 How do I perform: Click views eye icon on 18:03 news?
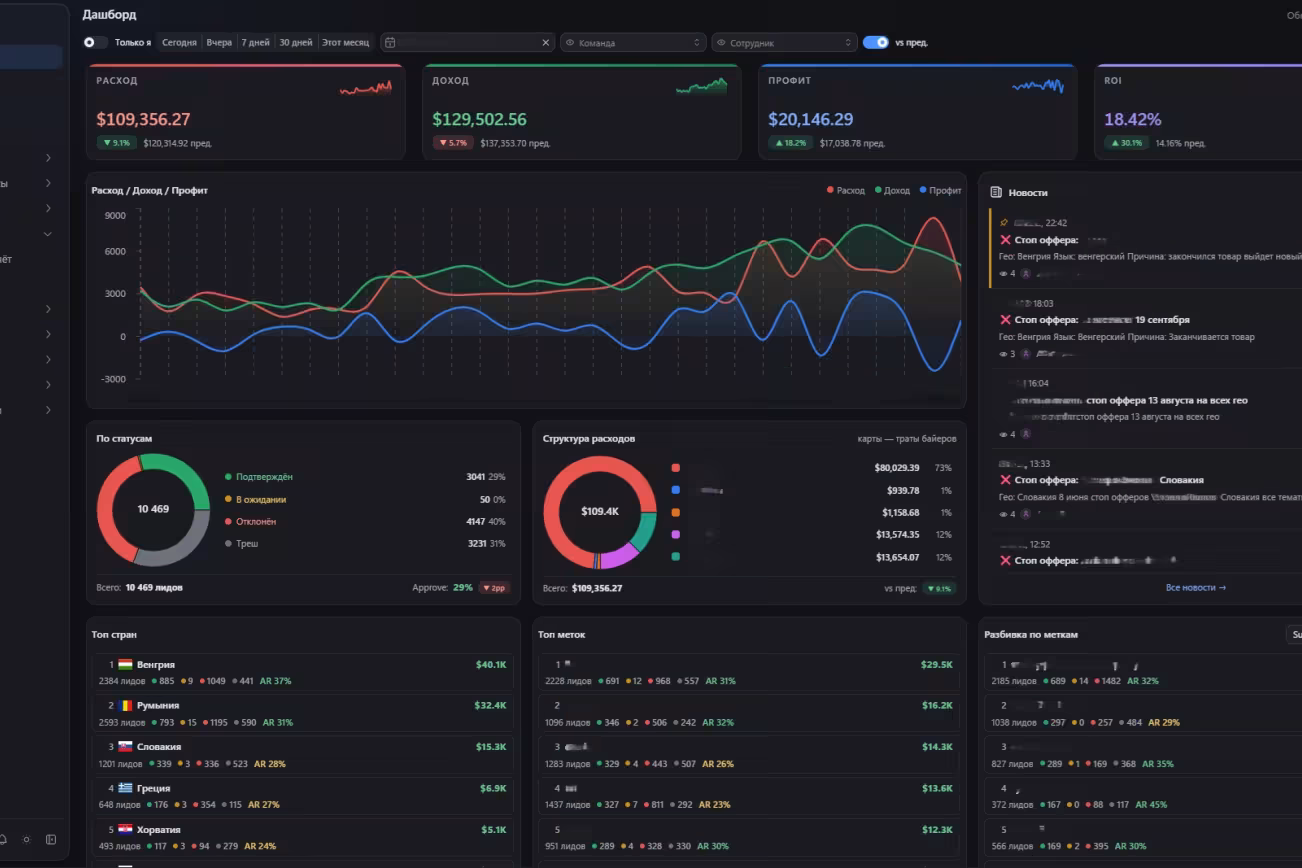coord(1004,354)
